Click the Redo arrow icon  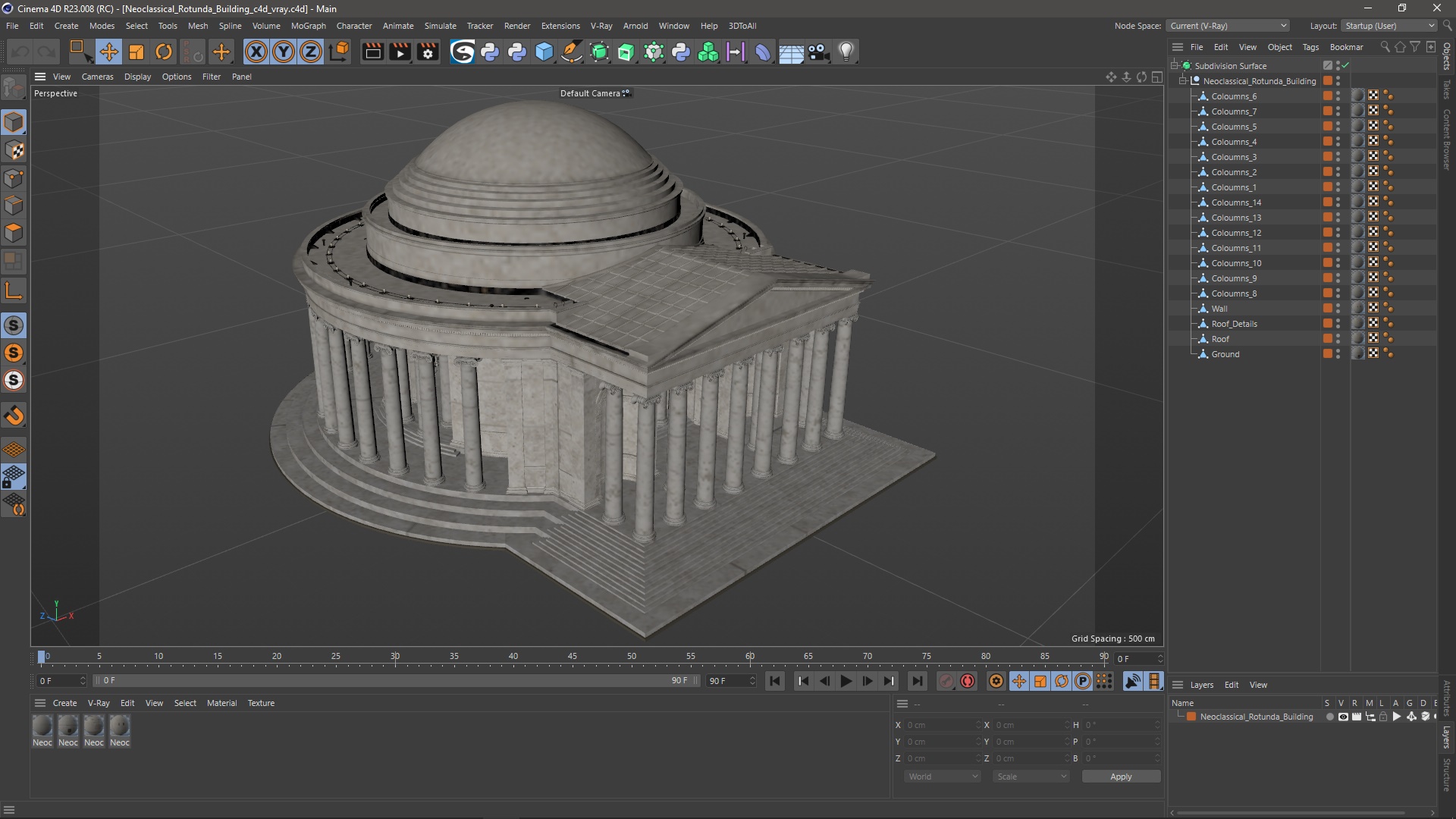tap(47, 52)
